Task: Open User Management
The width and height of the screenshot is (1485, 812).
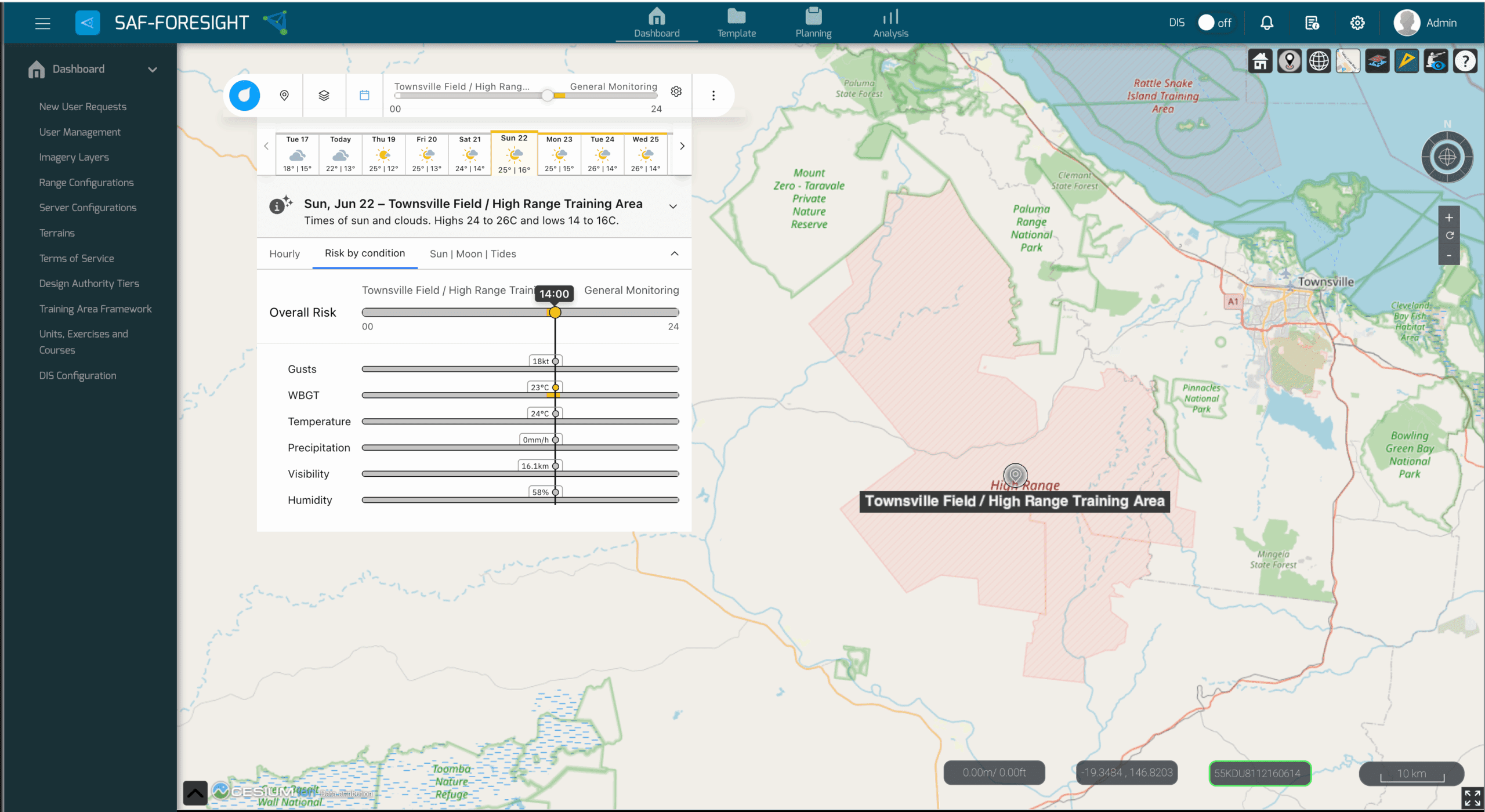Action: [x=80, y=132]
